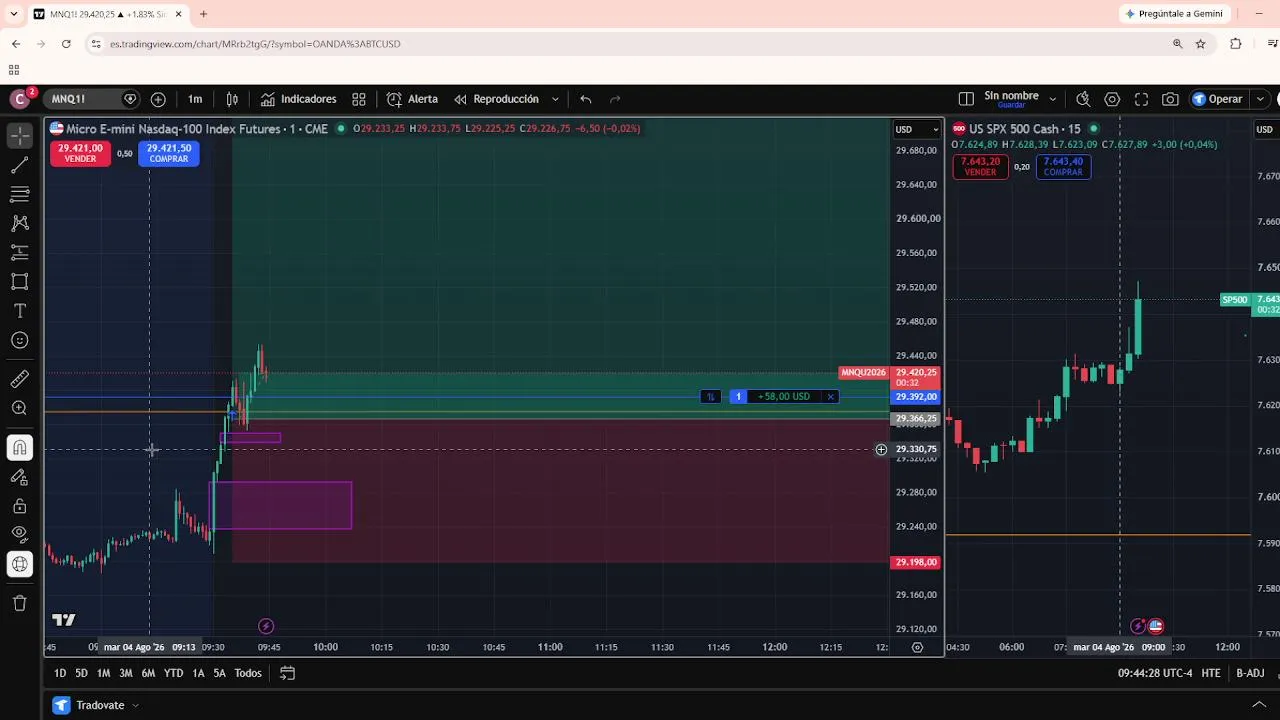This screenshot has height=720, width=1280.
Task: Open the 1m interval selector
Action: 195,99
